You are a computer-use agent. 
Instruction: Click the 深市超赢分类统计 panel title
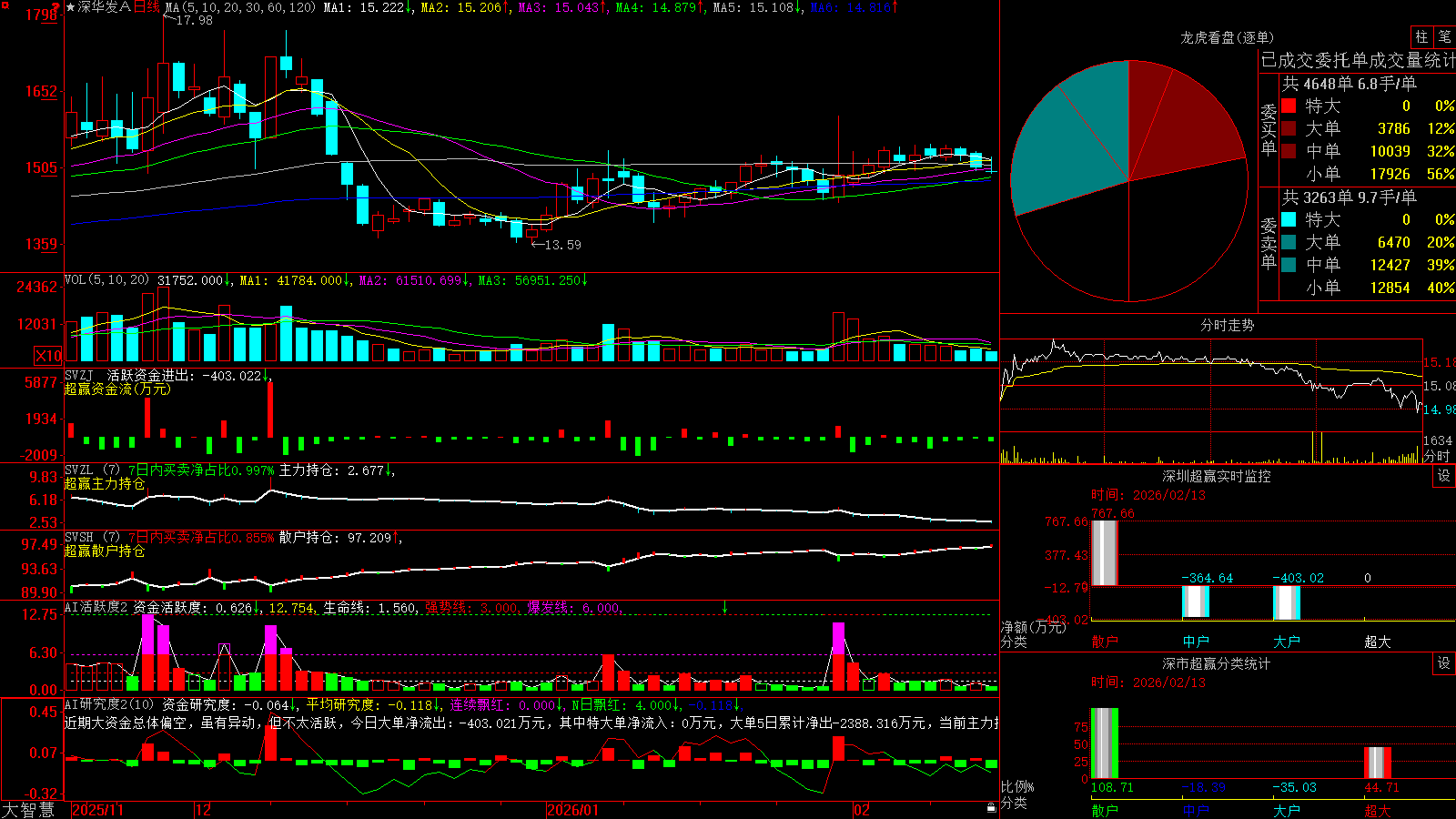(1216, 663)
